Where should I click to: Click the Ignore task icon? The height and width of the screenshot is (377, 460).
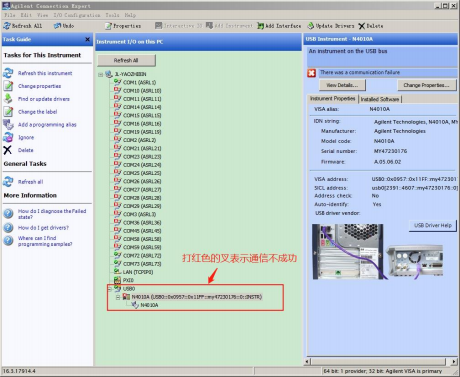point(8,137)
